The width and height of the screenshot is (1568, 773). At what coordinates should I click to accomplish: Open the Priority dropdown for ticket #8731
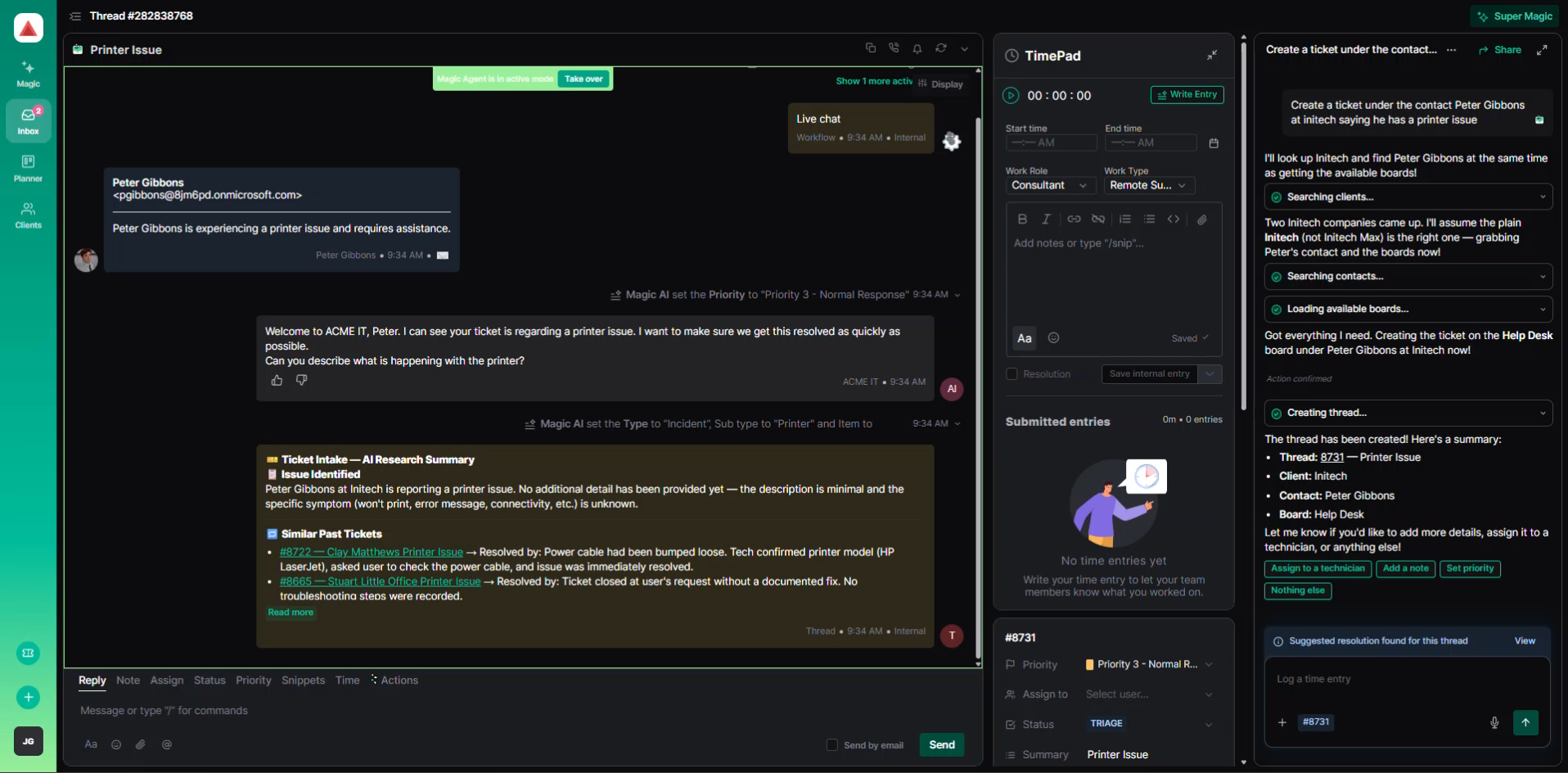1150,665
